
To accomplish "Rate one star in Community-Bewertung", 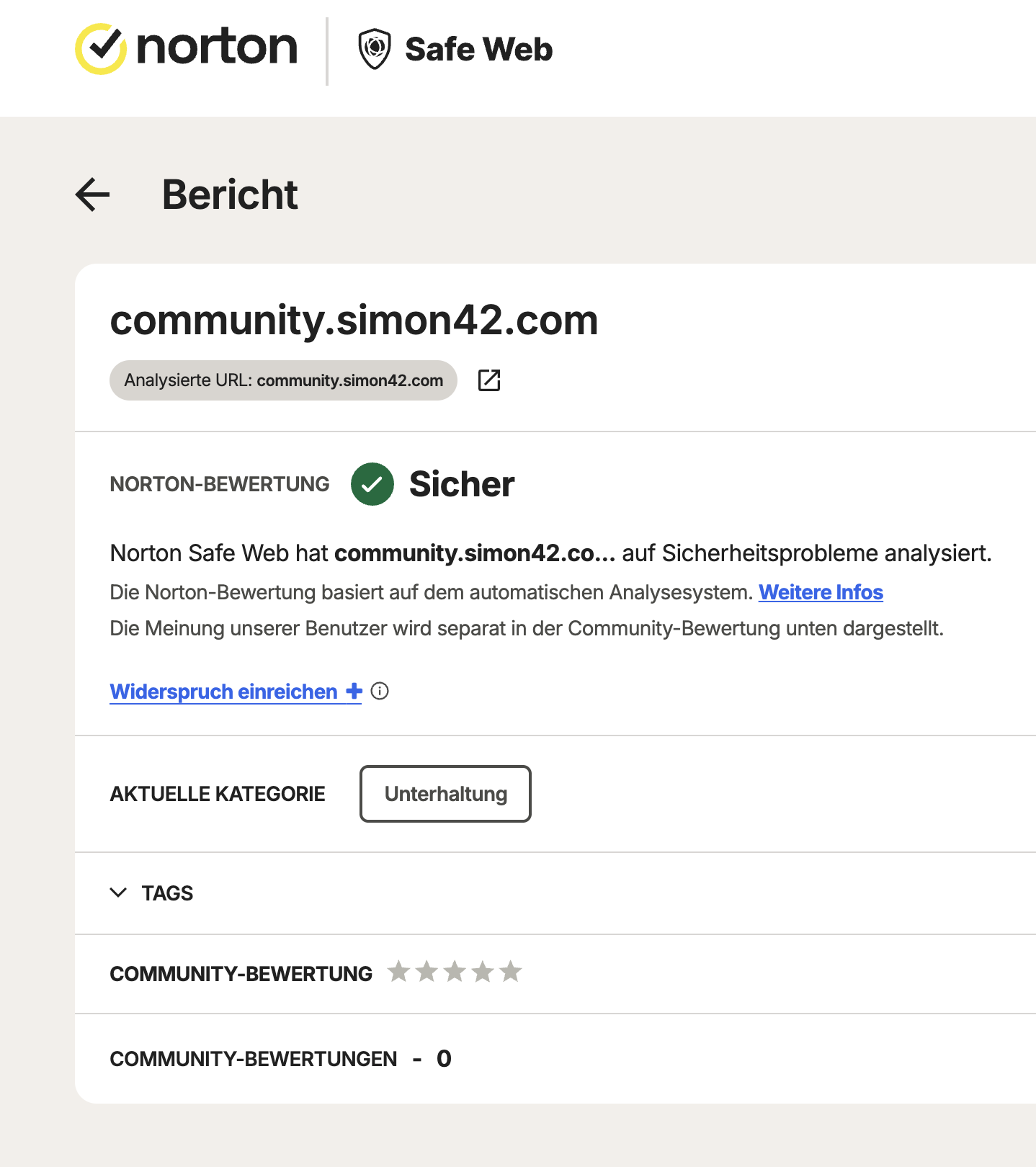I will click(x=398, y=972).
